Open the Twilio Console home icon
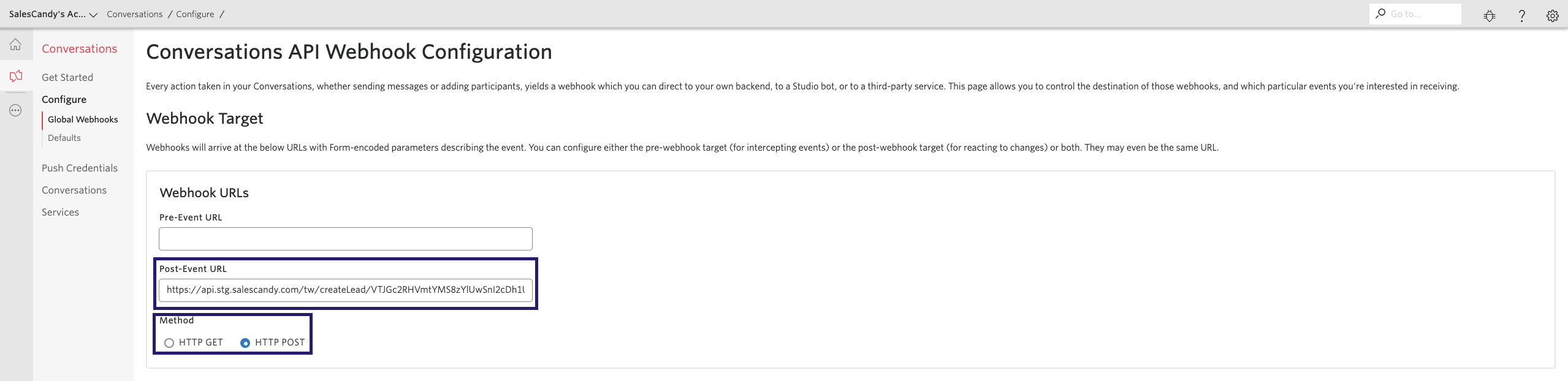 [x=15, y=44]
